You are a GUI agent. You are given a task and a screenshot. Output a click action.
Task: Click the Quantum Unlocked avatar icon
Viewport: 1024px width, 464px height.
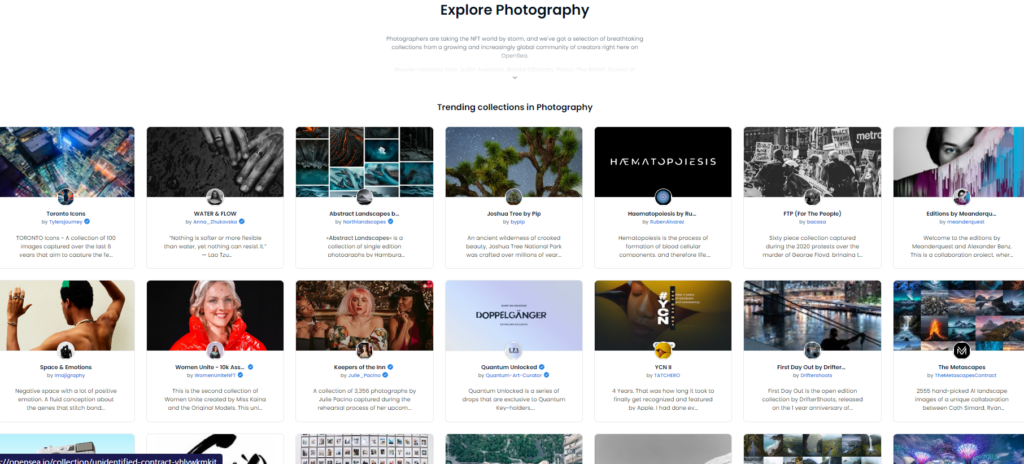click(514, 350)
